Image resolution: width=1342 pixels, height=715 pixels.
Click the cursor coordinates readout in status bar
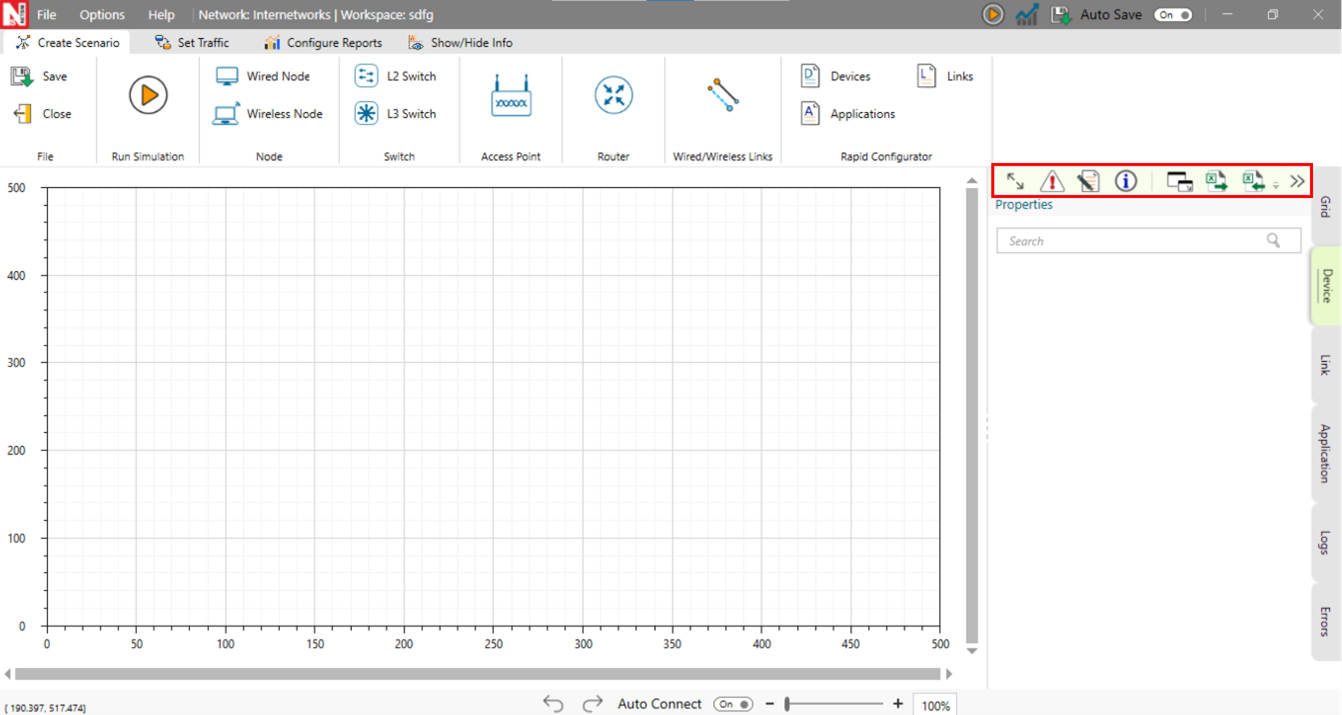[x=46, y=708]
